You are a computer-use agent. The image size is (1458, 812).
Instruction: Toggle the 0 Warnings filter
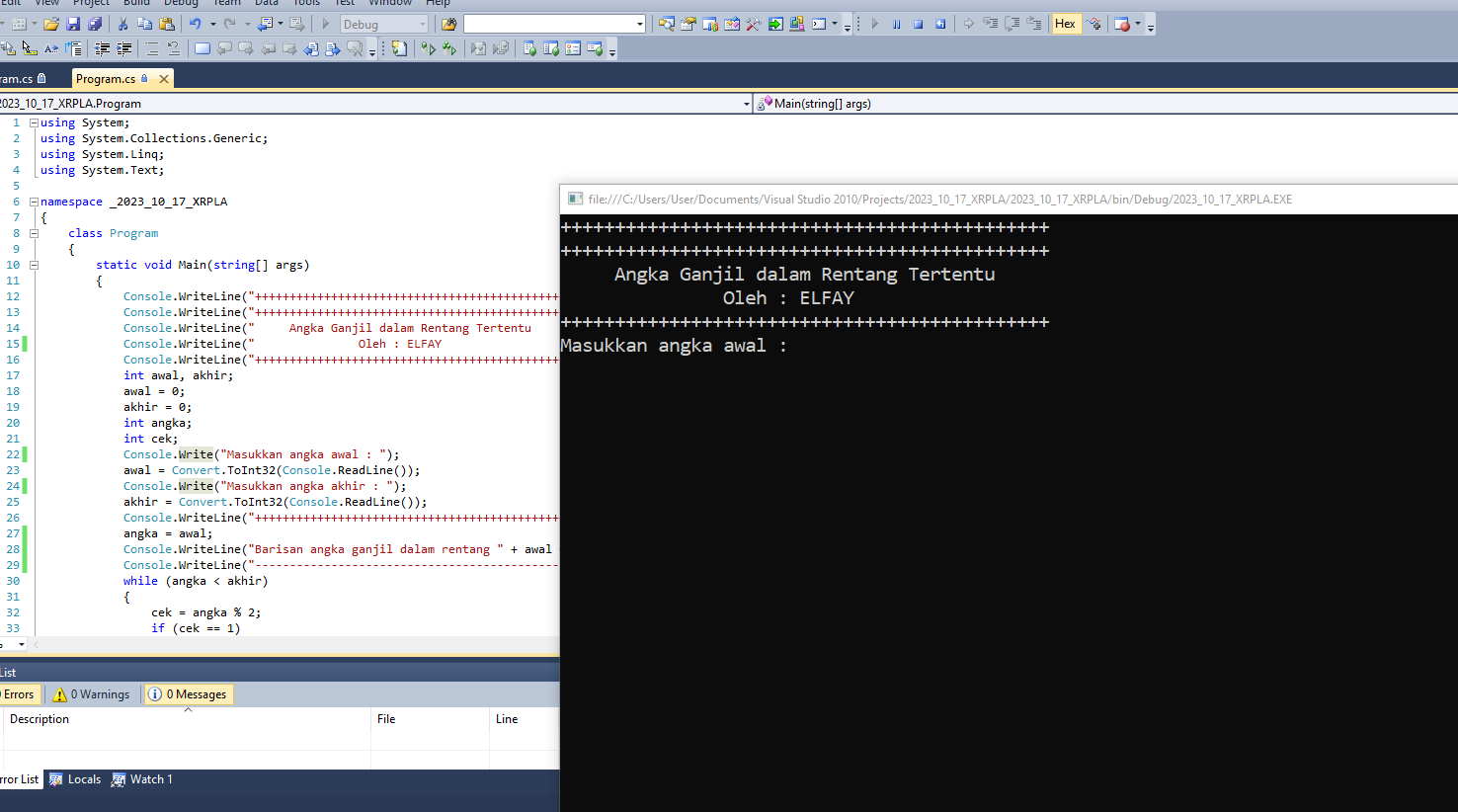click(x=92, y=694)
